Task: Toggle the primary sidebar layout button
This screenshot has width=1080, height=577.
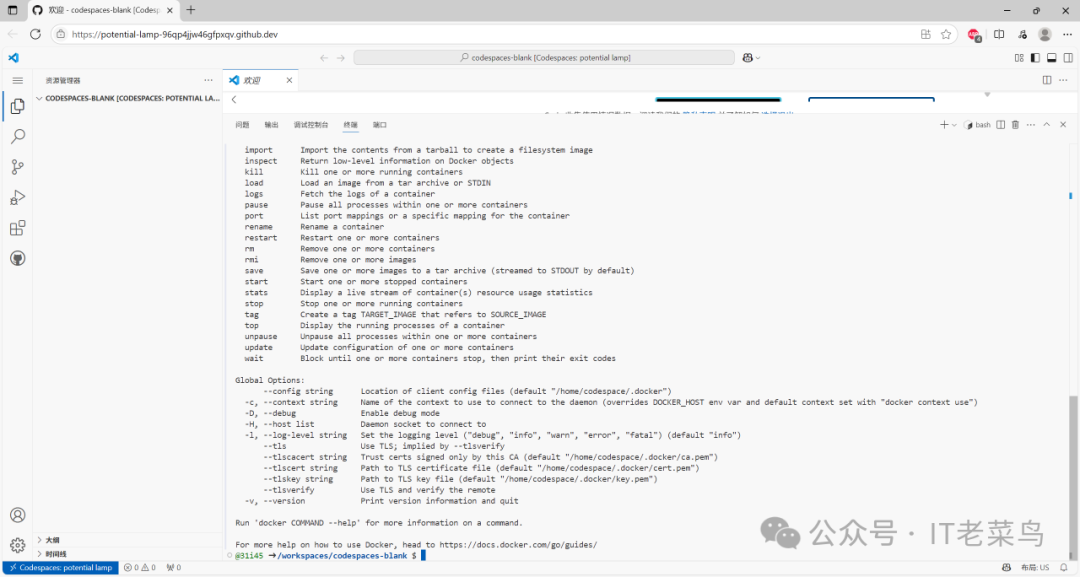Action: tap(1035, 58)
